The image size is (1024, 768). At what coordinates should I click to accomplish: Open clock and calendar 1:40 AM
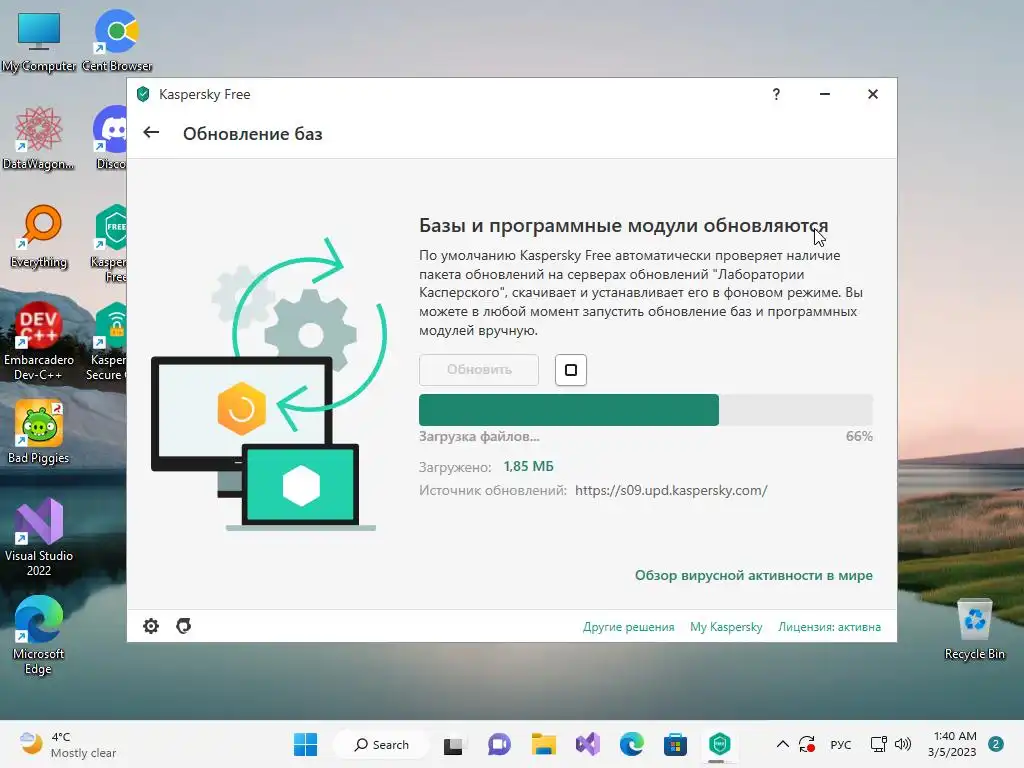click(x=952, y=744)
